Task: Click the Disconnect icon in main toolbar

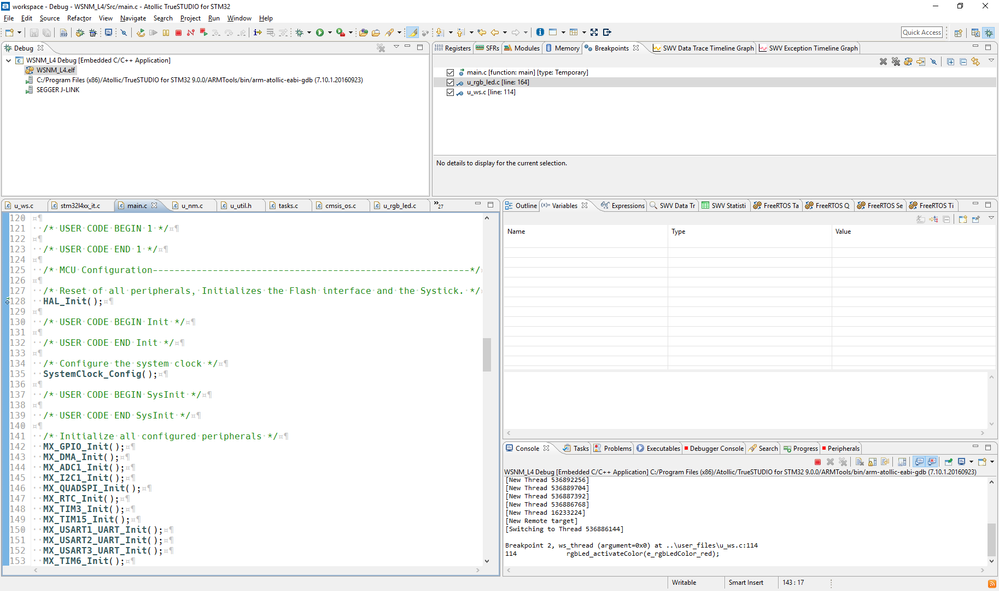Action: point(190,32)
